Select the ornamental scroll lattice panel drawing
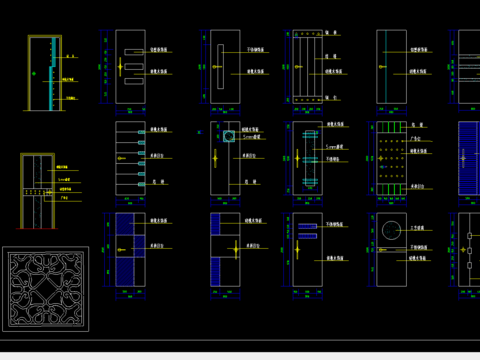 (x=46, y=289)
